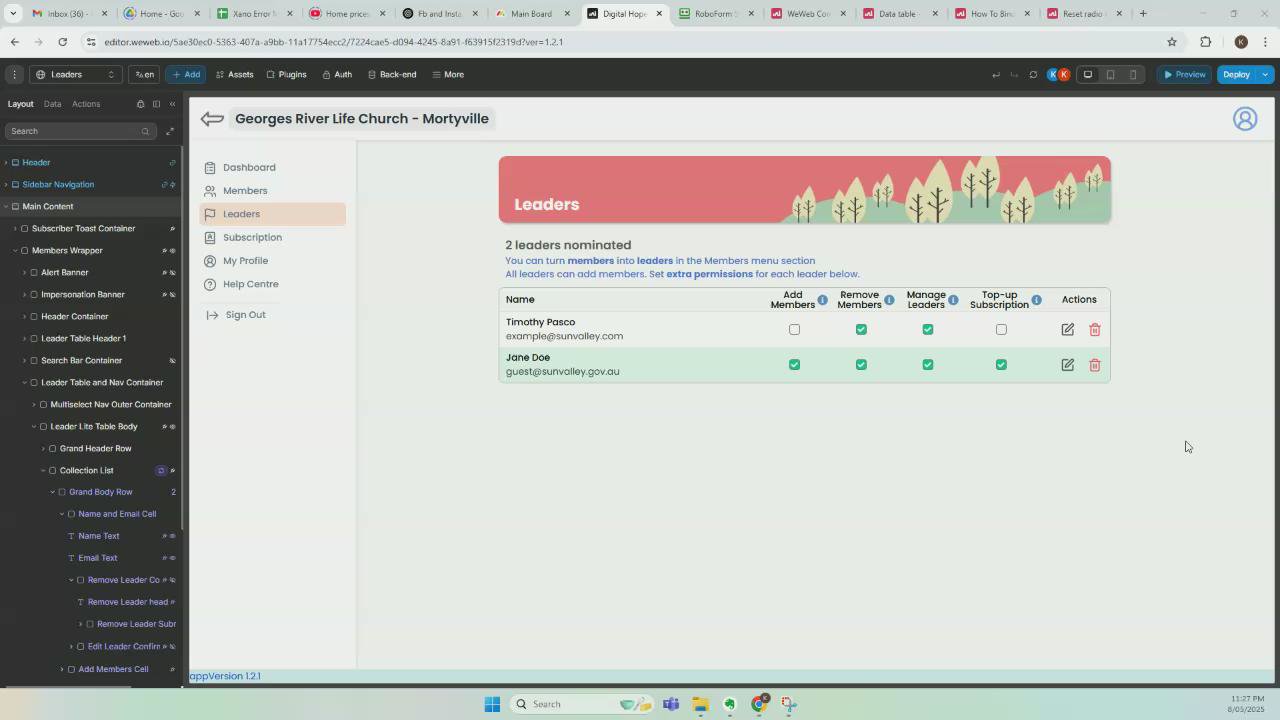This screenshot has height=720, width=1280.
Task: Open the user account avatar icon
Action: (x=1245, y=119)
